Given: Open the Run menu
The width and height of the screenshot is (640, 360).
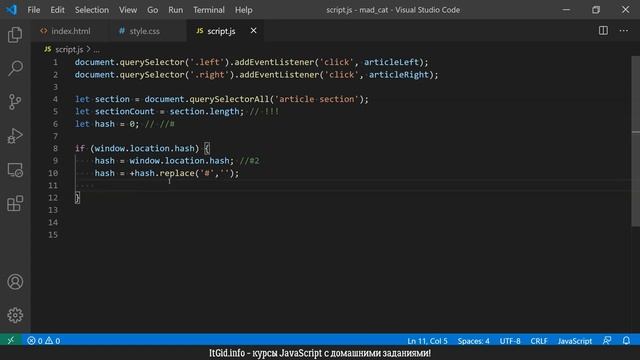Looking at the screenshot, I should [176, 10].
